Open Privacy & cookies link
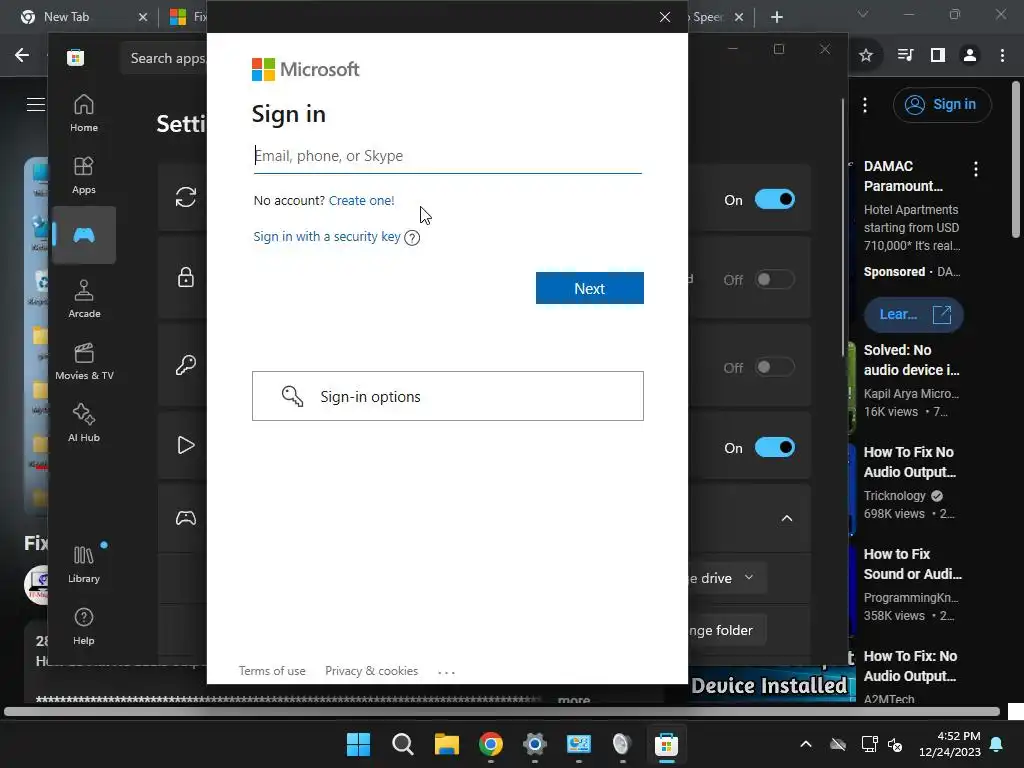The image size is (1024, 768). point(372,671)
